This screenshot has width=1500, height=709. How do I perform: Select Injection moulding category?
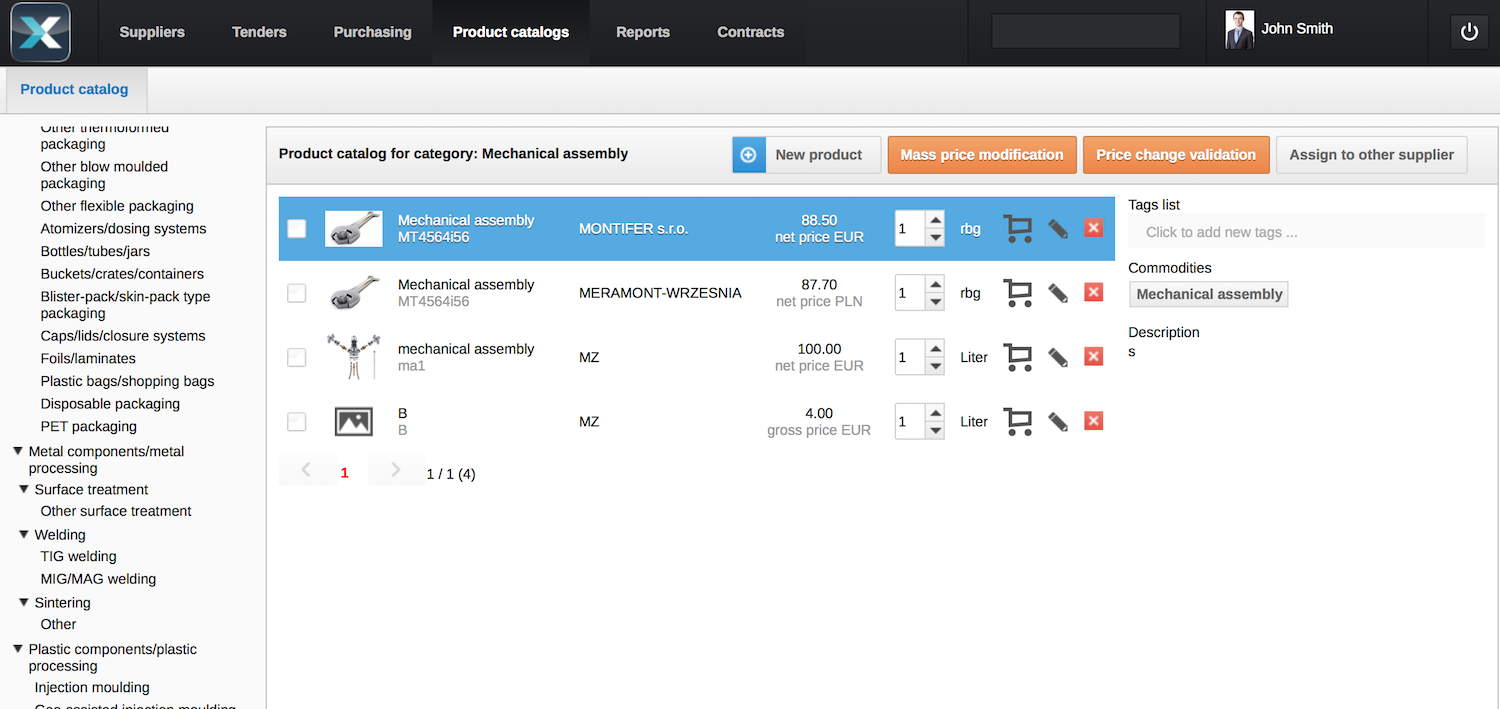[x=92, y=688]
